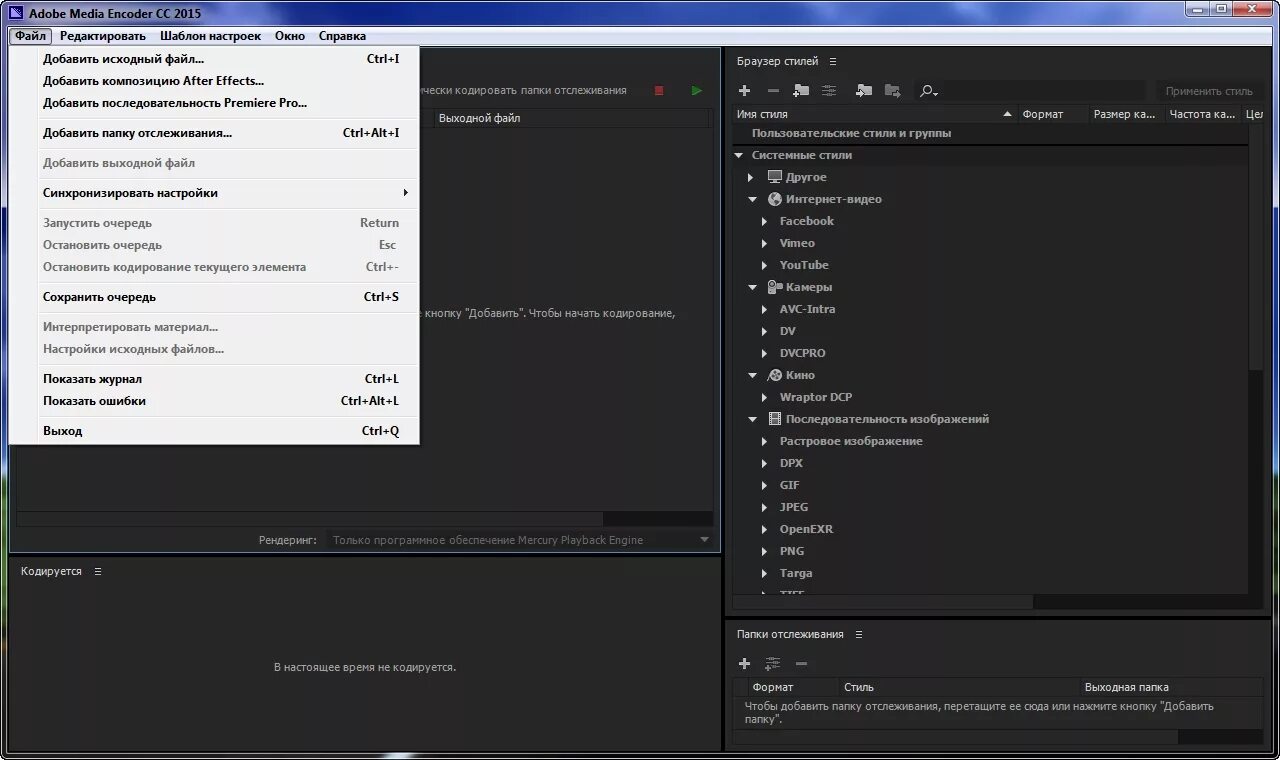Open the Справка menu
This screenshot has width=1280, height=760.
(342, 36)
